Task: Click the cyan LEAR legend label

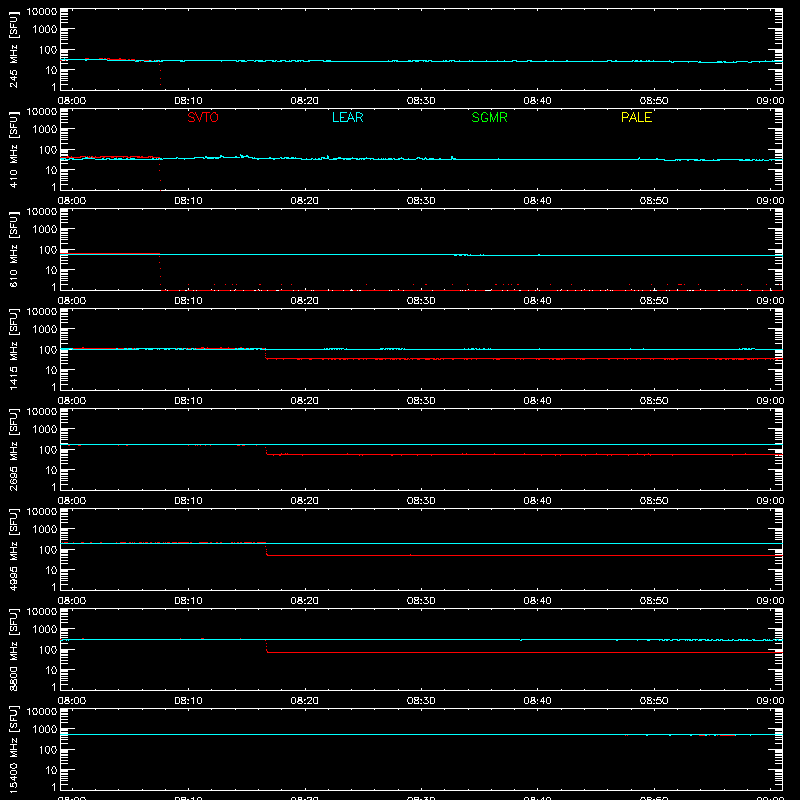Action: pyautogui.click(x=347, y=117)
